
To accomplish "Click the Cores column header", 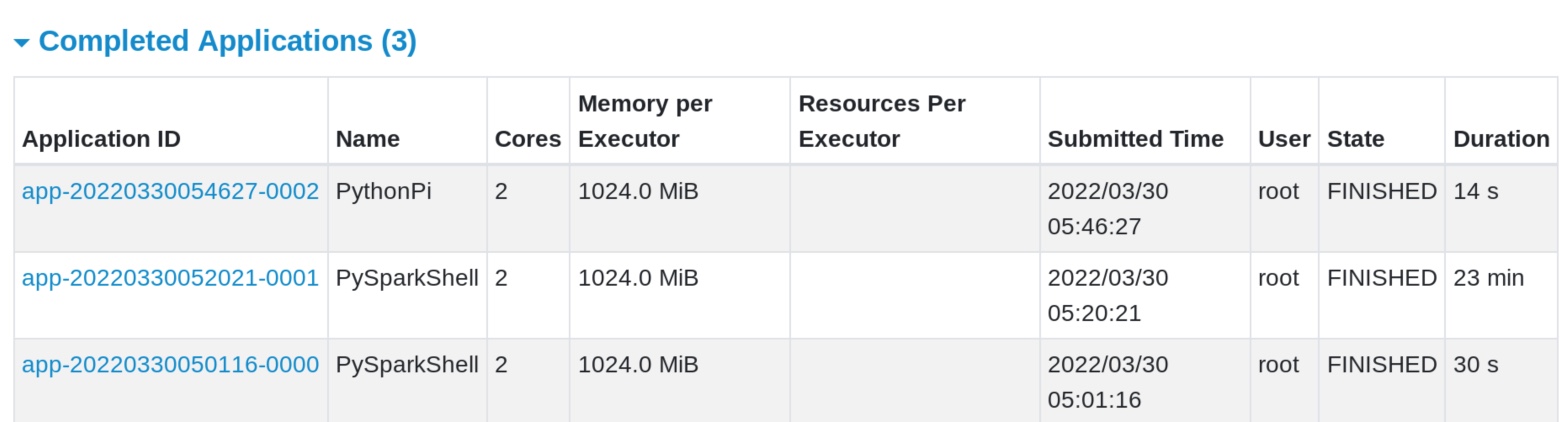I will [x=528, y=139].
